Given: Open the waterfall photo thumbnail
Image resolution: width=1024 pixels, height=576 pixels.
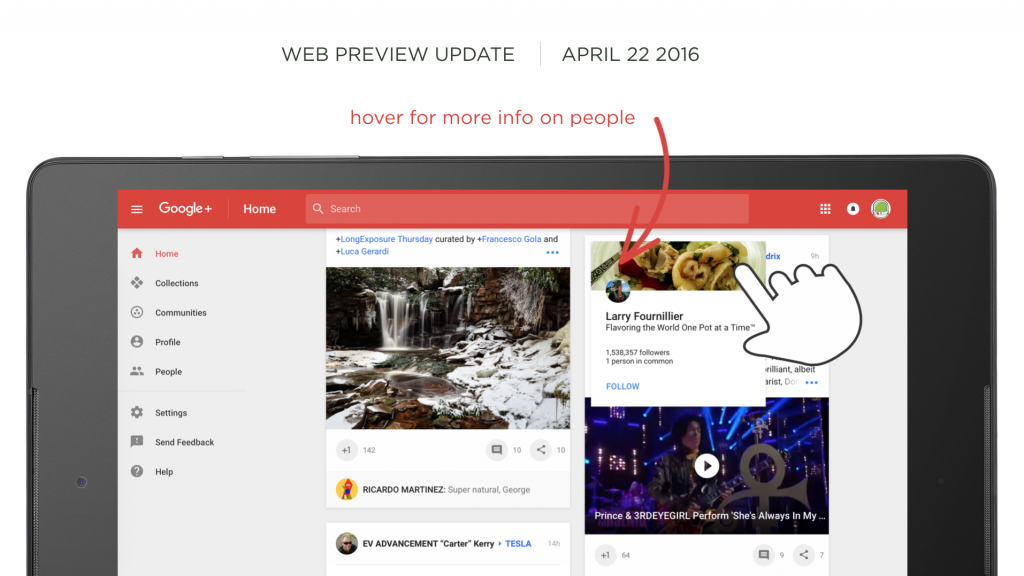Looking at the screenshot, I should [448, 348].
